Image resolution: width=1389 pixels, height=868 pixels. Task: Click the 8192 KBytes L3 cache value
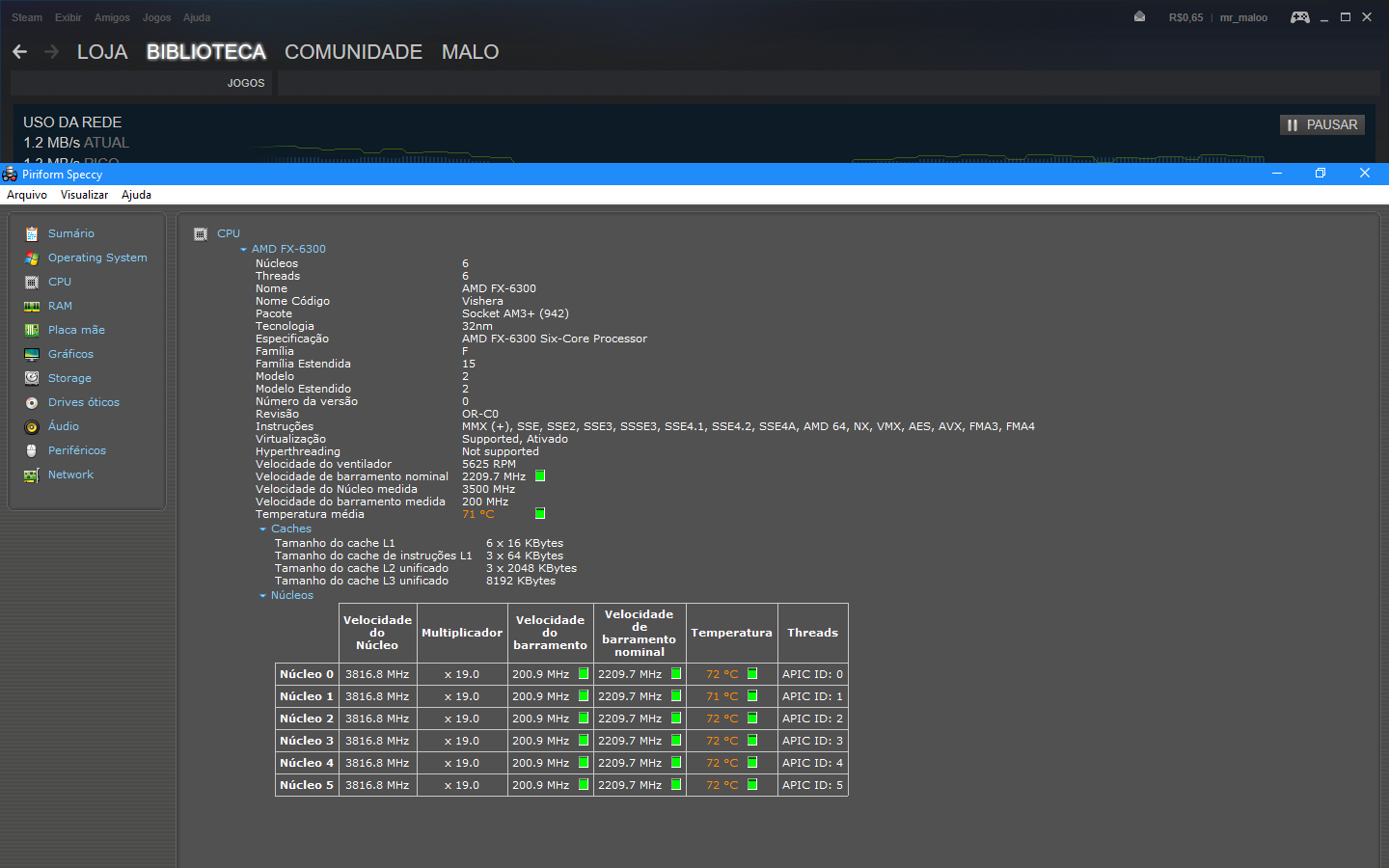pyautogui.click(x=521, y=581)
